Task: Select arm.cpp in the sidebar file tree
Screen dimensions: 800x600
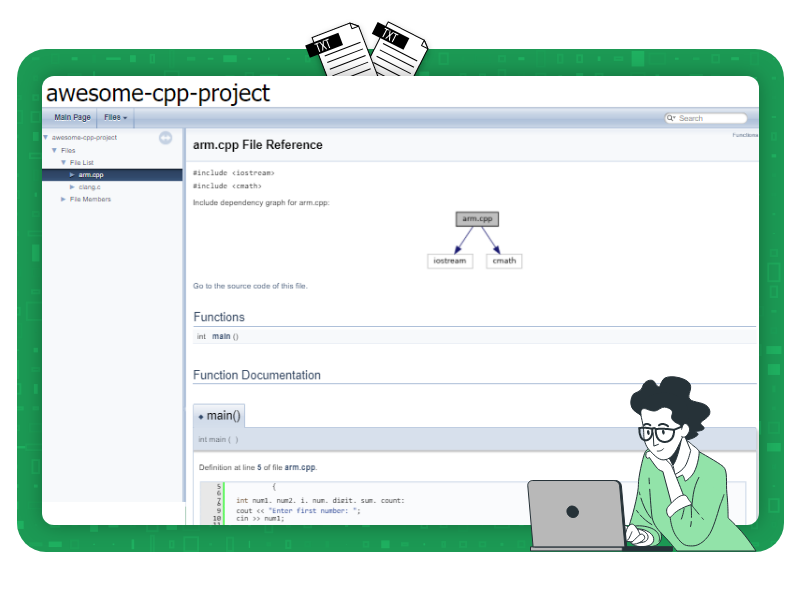Action: [x=91, y=175]
